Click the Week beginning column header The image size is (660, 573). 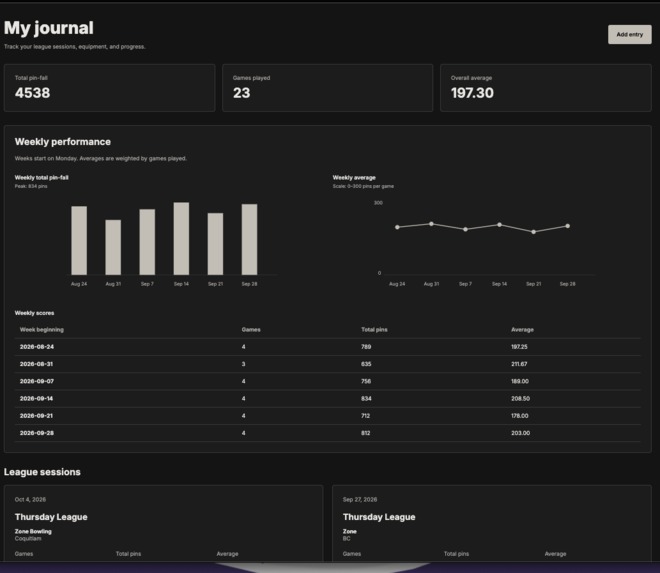42,330
